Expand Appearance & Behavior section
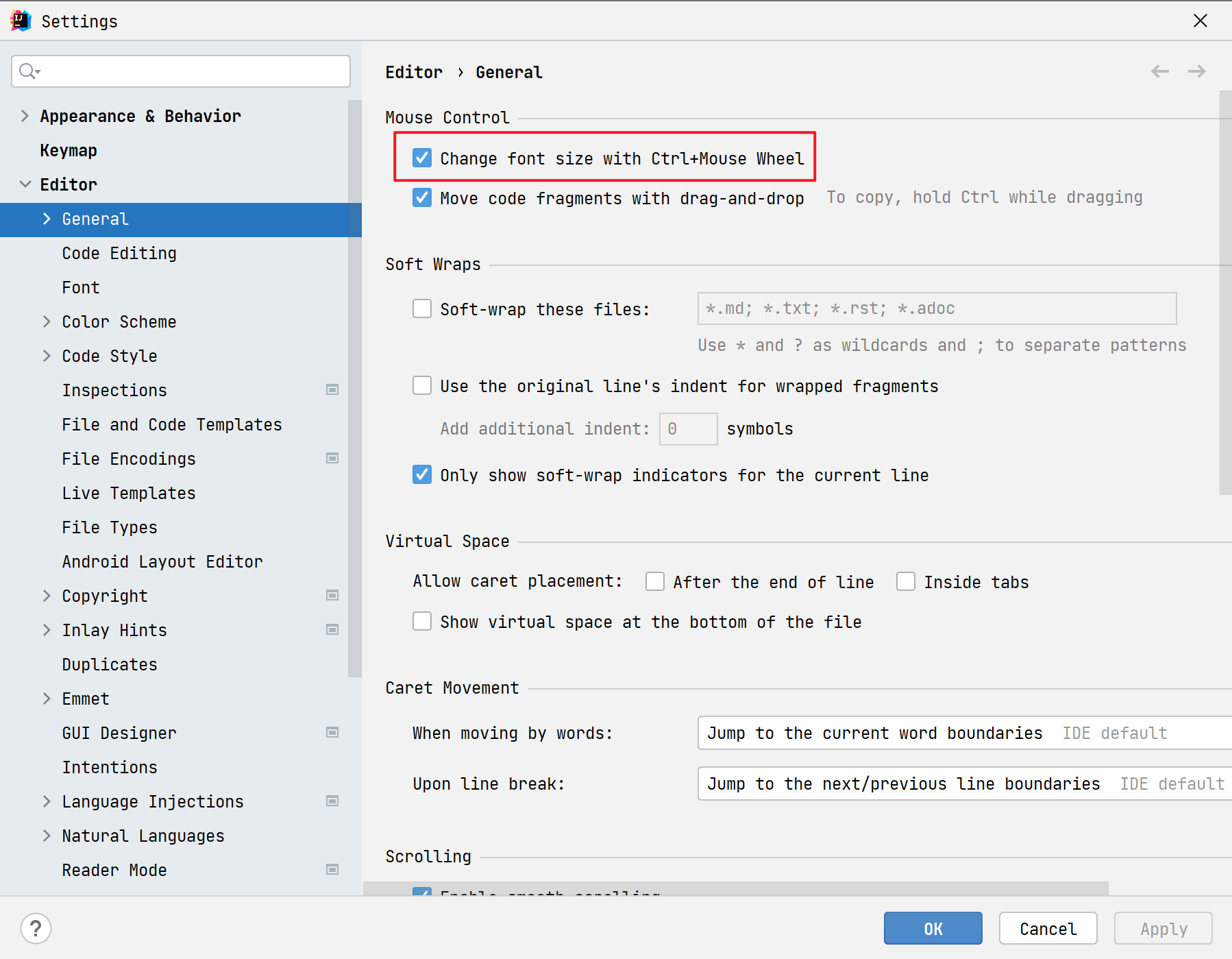Screen dimensions: 1232x959 coord(25,116)
